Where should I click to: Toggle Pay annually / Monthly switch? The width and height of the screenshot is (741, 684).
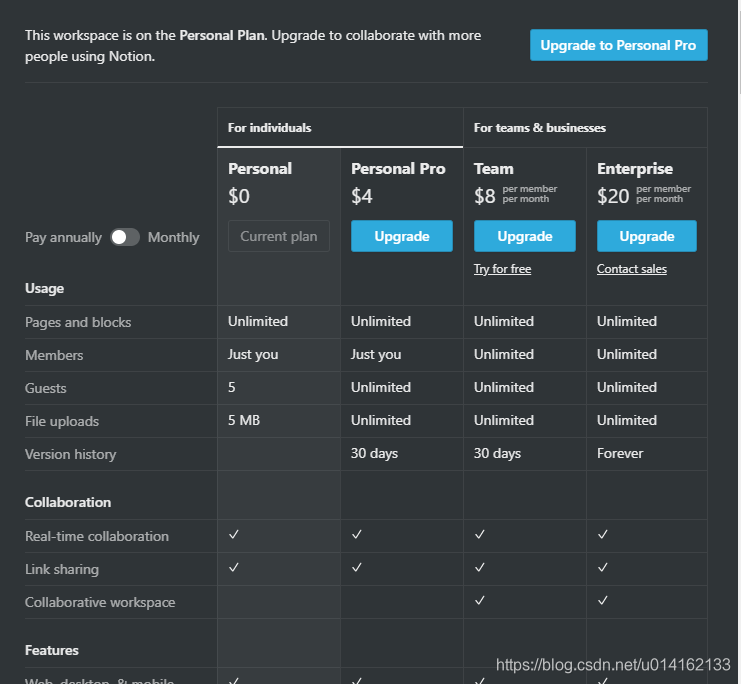pyautogui.click(x=125, y=237)
